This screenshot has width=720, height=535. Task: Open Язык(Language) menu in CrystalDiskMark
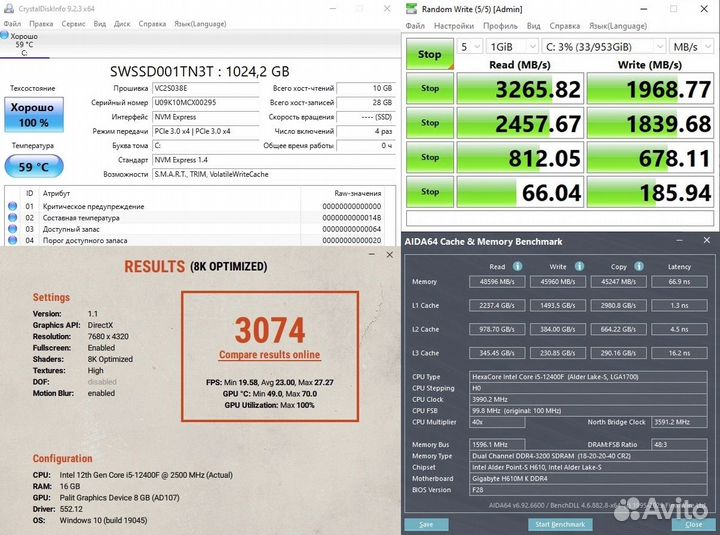618,26
